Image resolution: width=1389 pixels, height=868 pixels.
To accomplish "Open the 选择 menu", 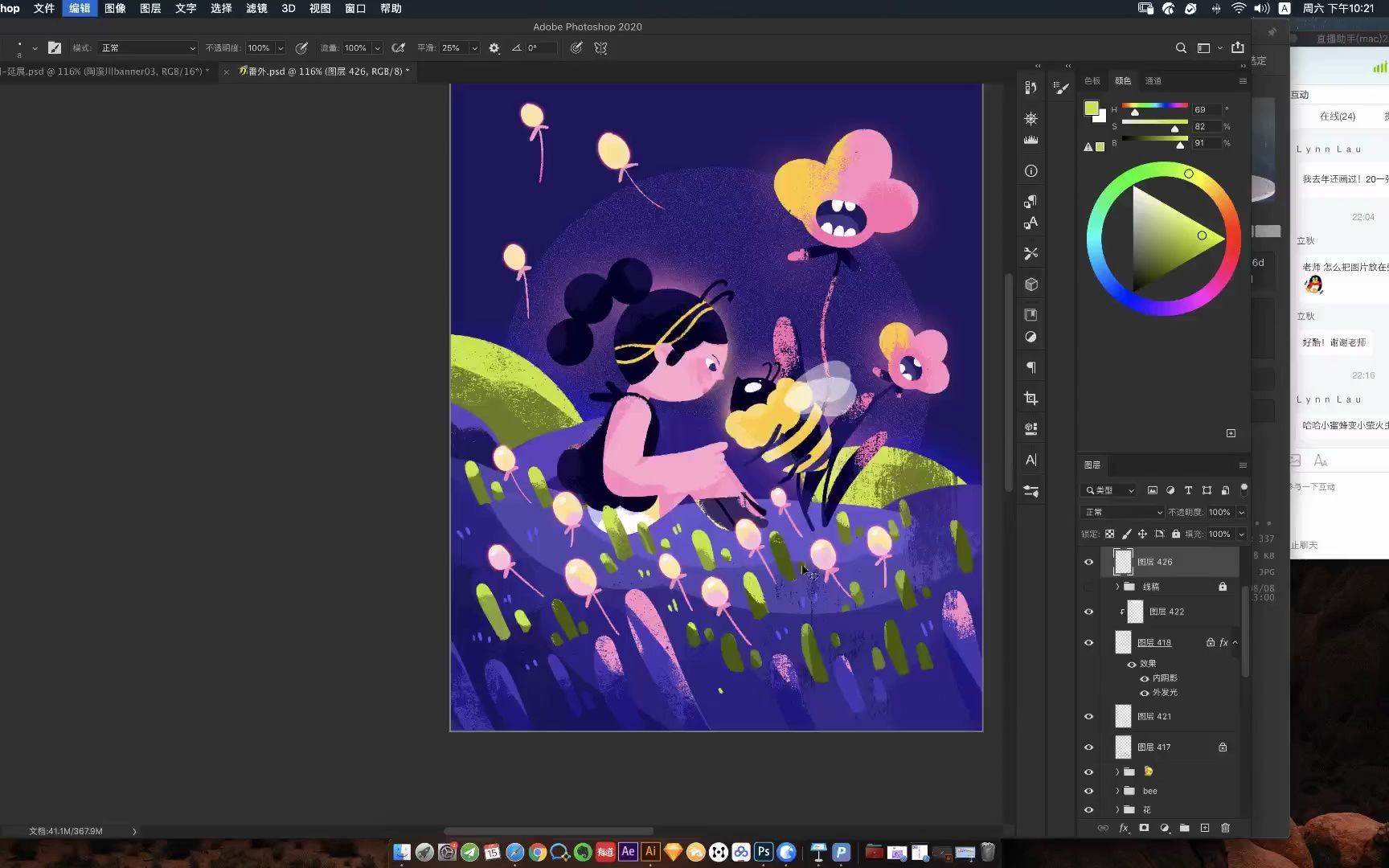I will pos(221,8).
